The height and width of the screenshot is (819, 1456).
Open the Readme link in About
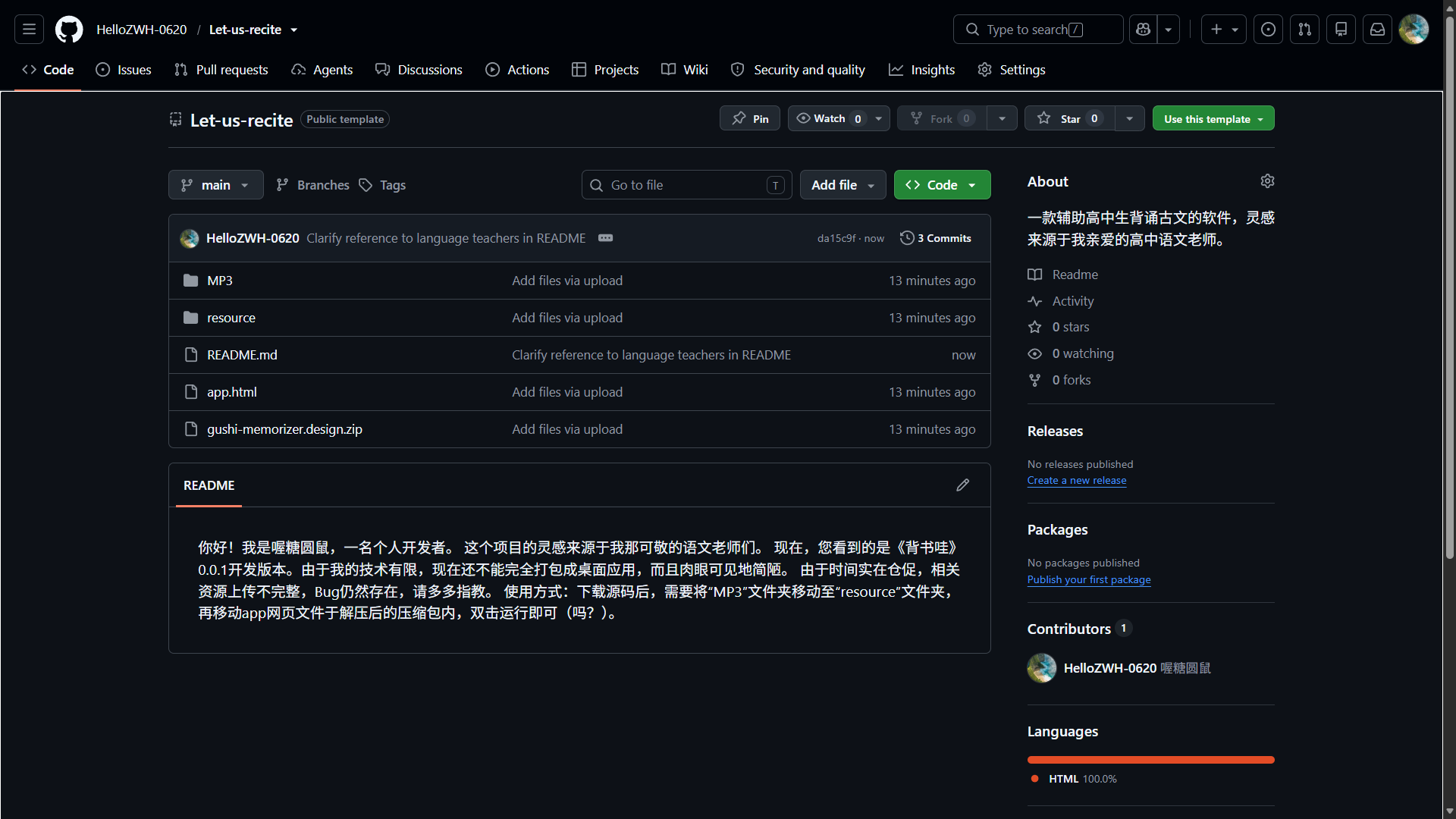[x=1063, y=275]
